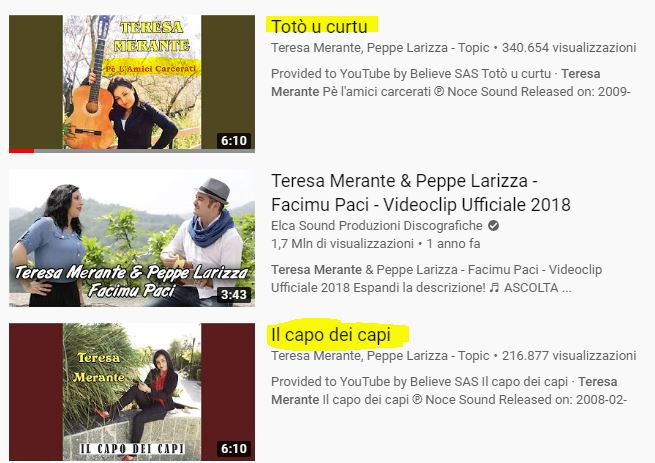Open the Totò u curtu video title

tap(320, 26)
